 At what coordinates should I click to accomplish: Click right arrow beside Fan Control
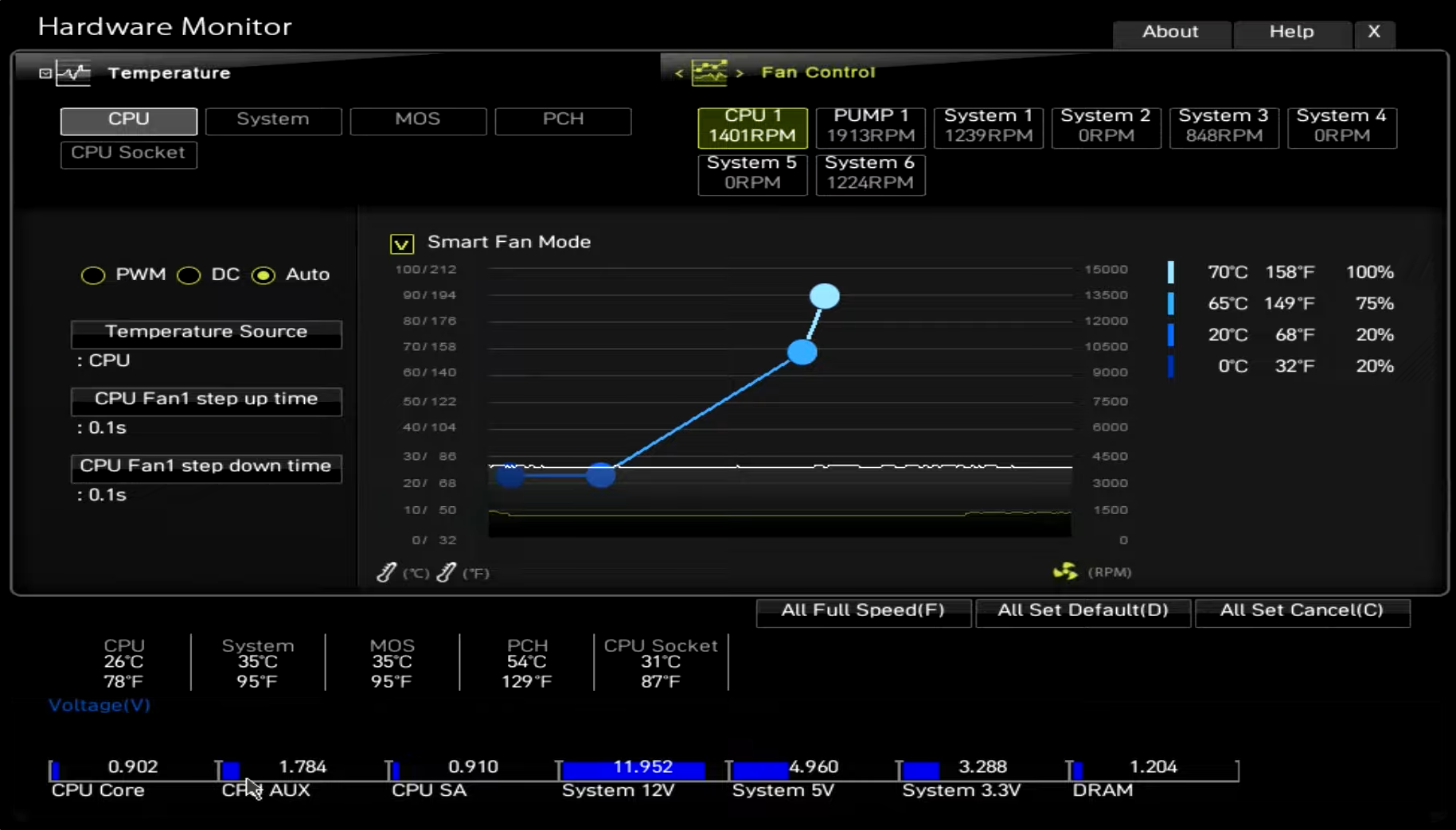[740, 73]
